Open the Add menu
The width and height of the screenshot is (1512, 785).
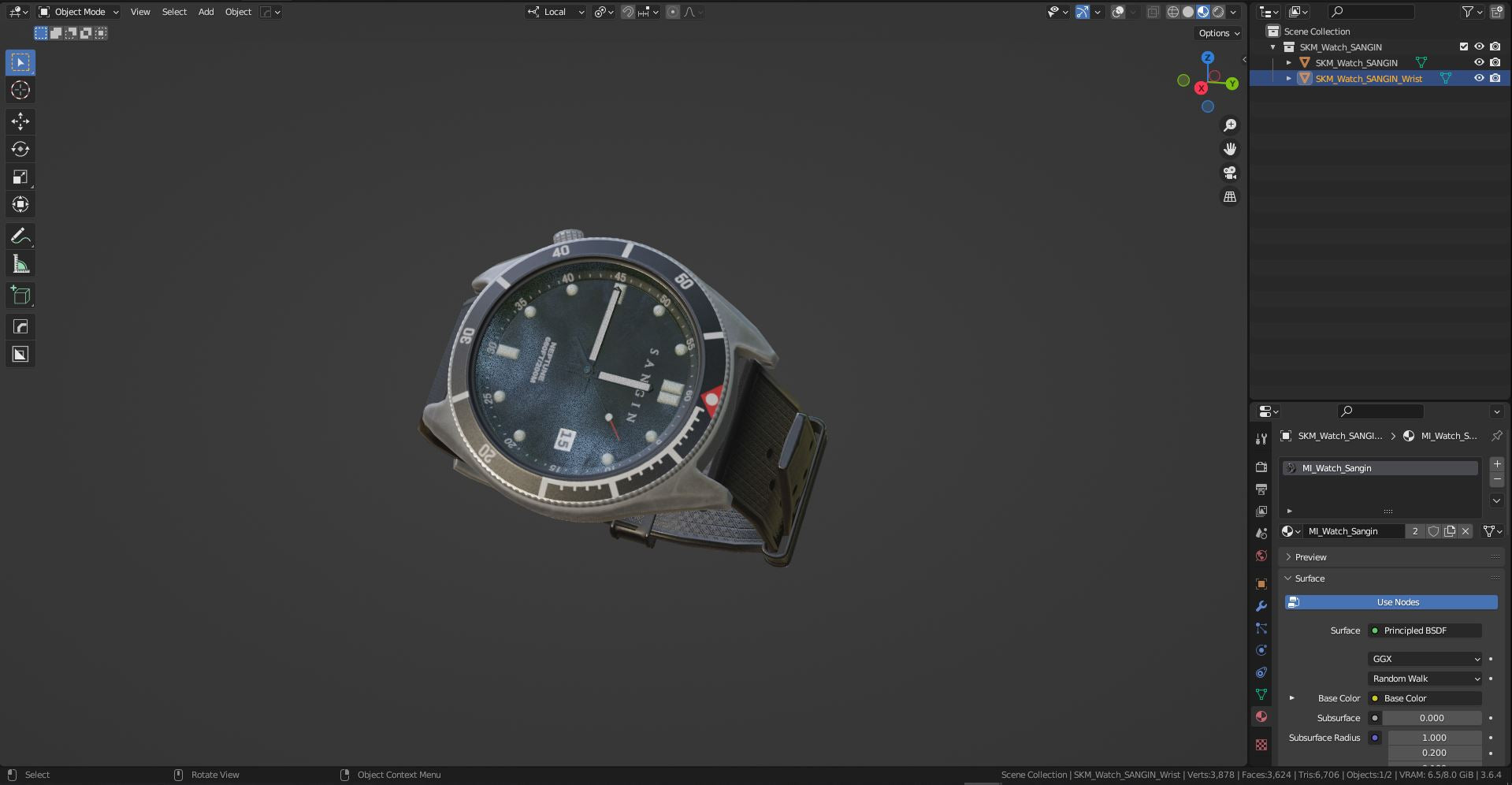pyautogui.click(x=206, y=12)
